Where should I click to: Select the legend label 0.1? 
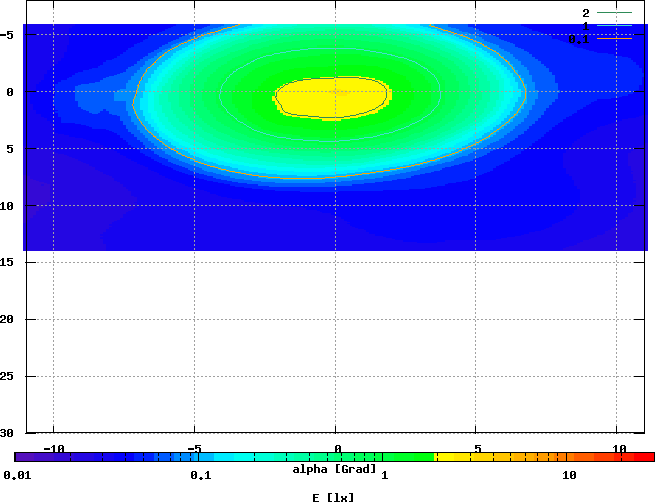[x=578, y=40]
